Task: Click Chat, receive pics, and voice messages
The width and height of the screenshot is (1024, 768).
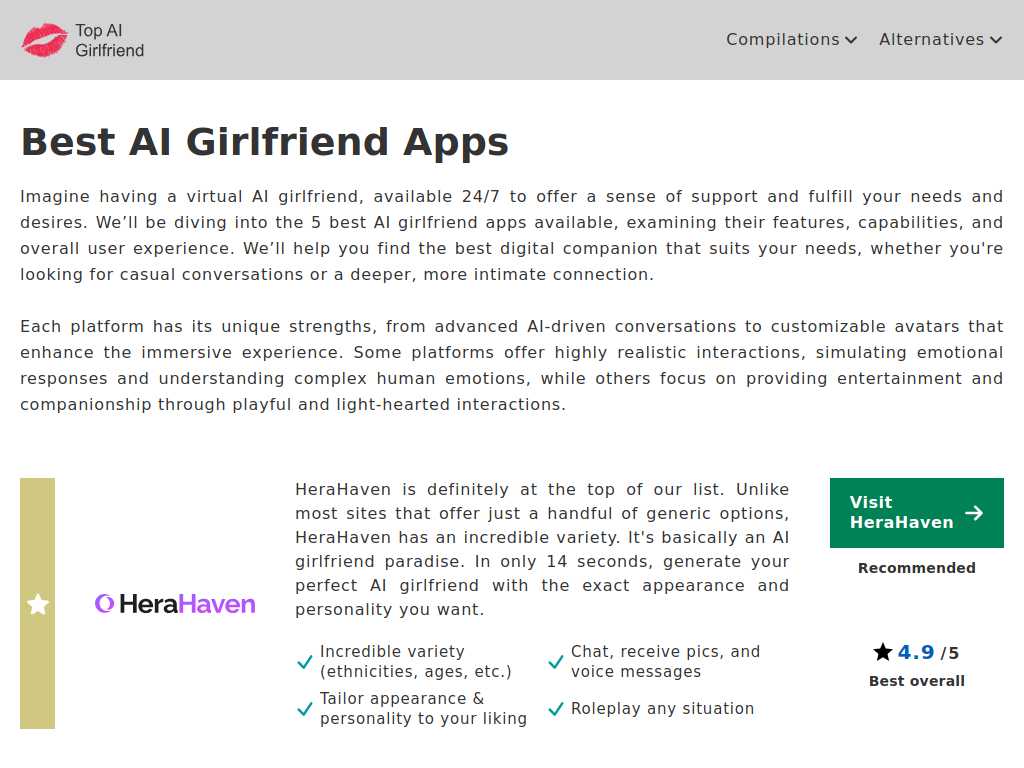Action: (665, 661)
